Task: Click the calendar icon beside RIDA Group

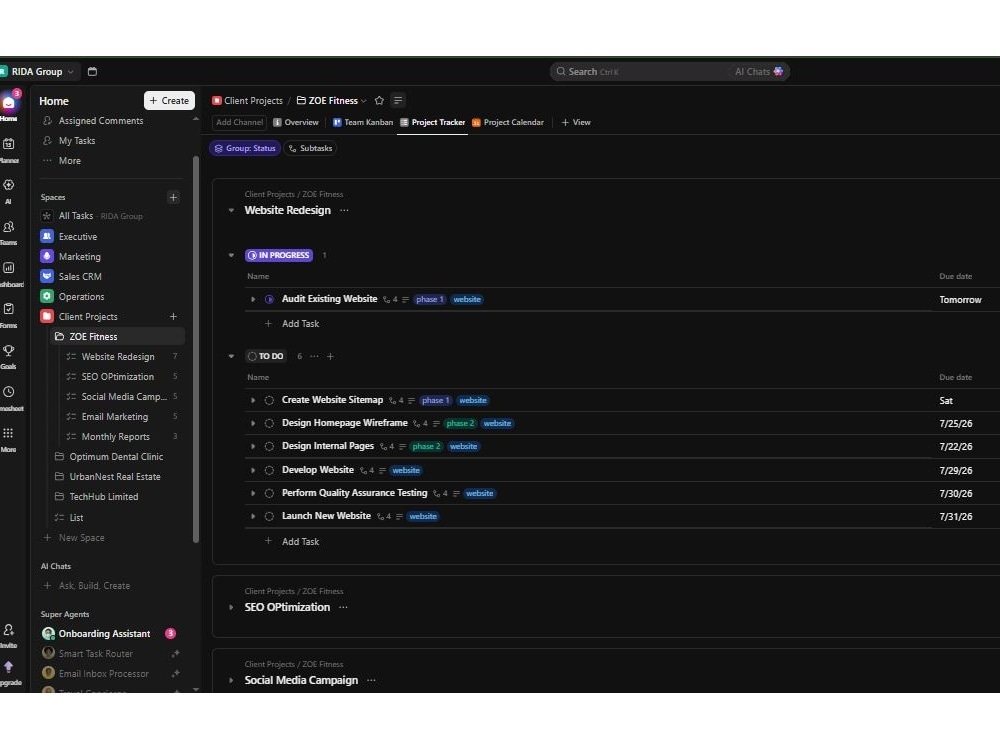Action: (x=92, y=71)
